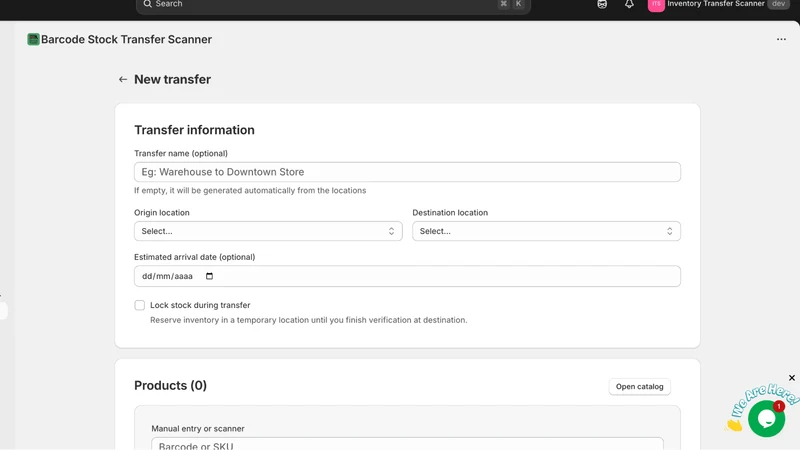Go back using the arrow beside New transfer
800x450 pixels.
[122, 79]
